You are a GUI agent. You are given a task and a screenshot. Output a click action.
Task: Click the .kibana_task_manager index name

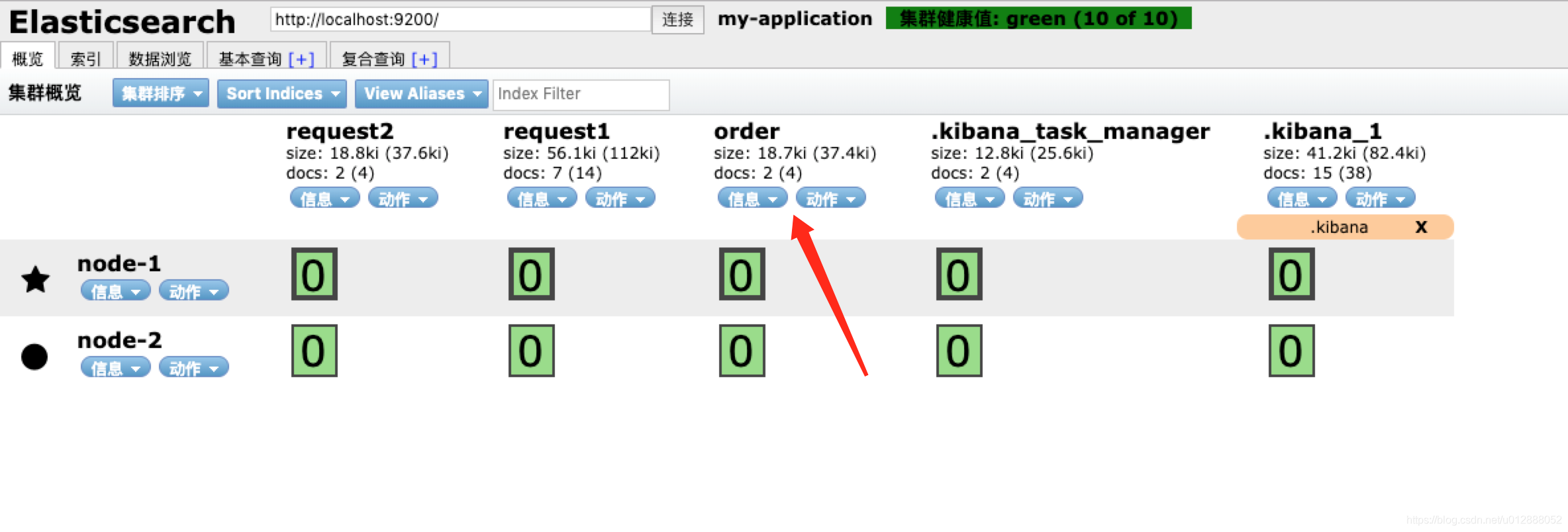[x=1071, y=131]
